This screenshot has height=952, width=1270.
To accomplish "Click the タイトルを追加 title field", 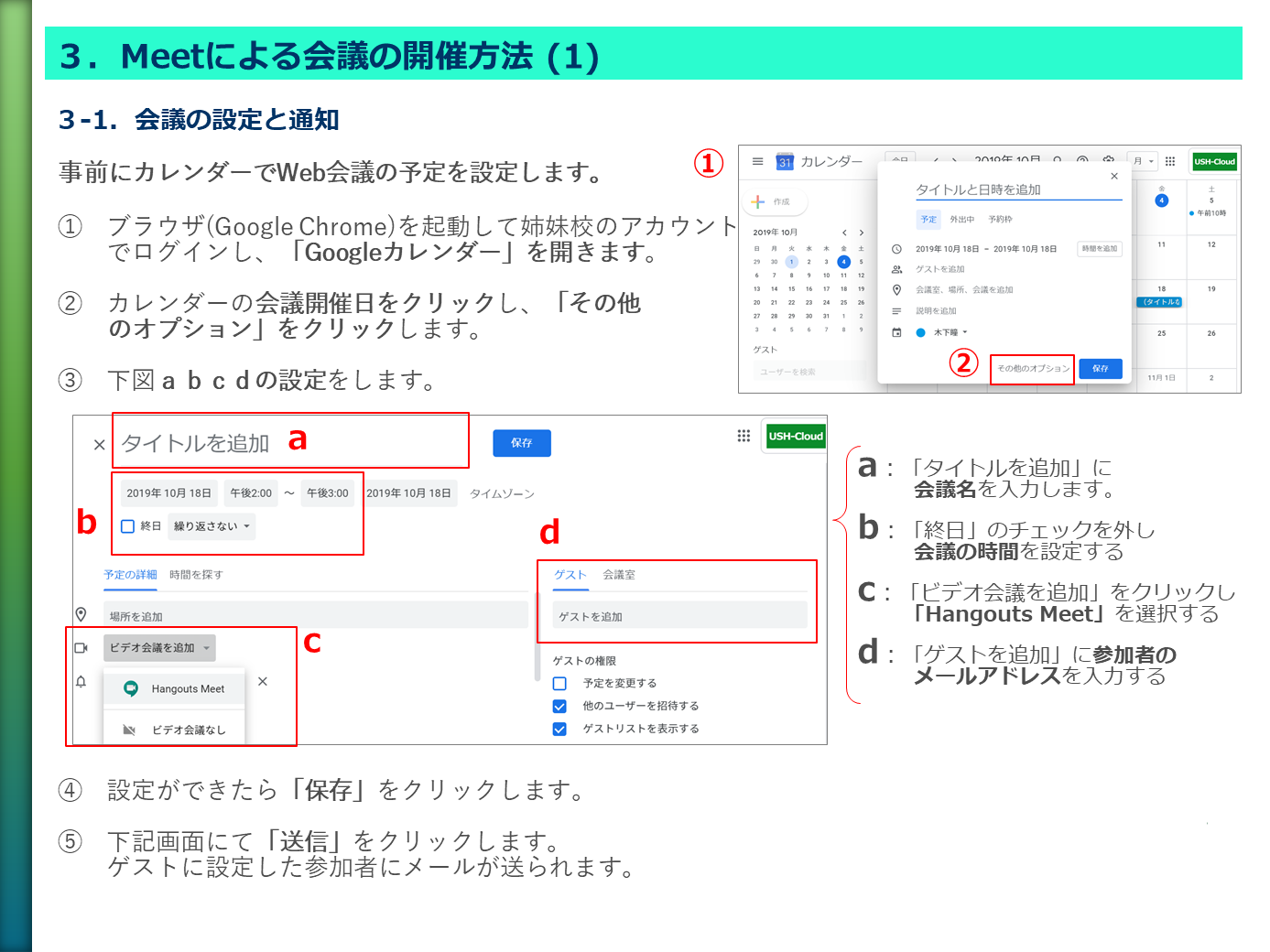I will pos(291,443).
